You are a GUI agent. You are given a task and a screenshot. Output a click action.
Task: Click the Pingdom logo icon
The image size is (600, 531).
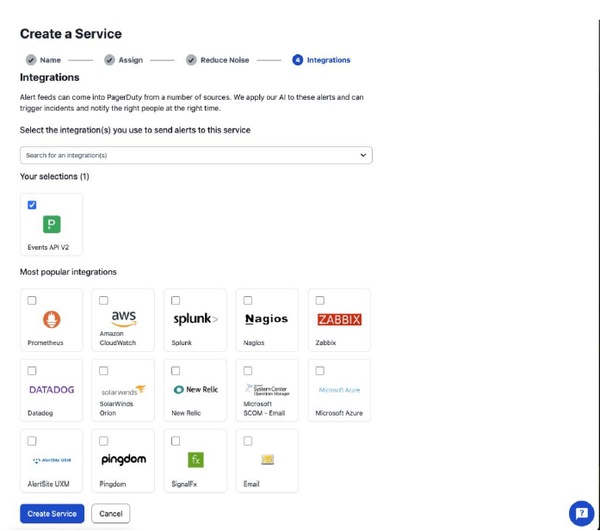(123, 459)
